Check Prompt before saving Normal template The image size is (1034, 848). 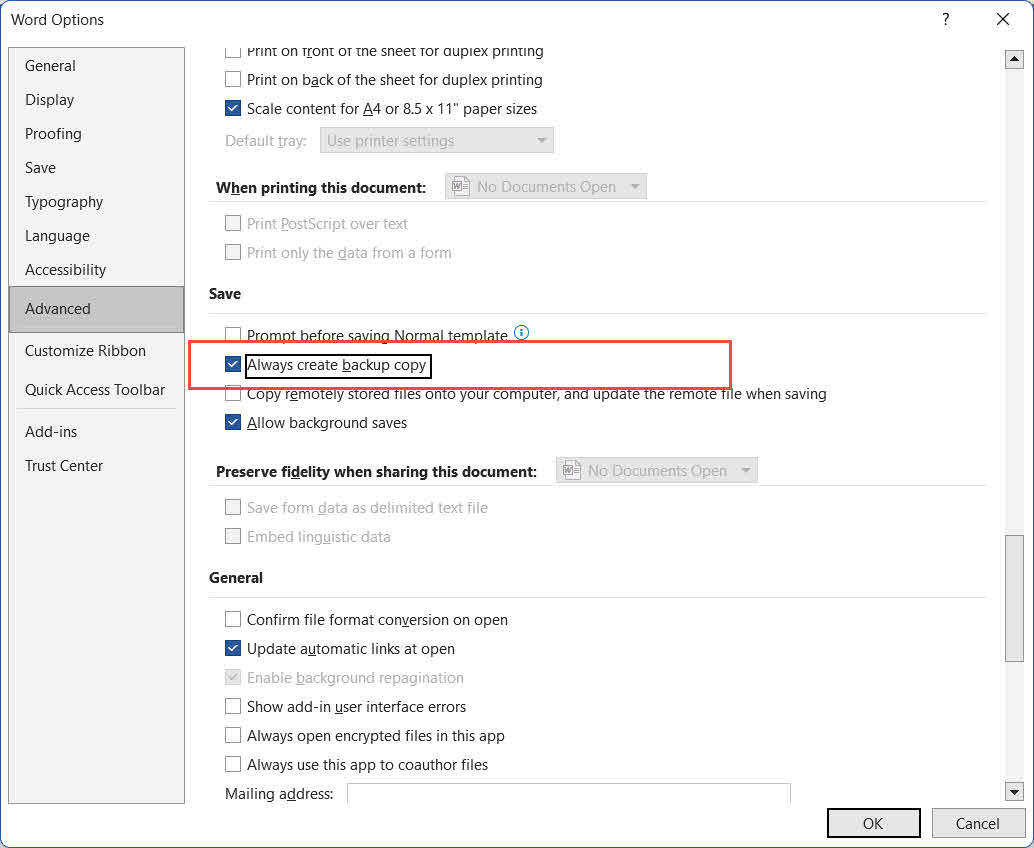233,334
